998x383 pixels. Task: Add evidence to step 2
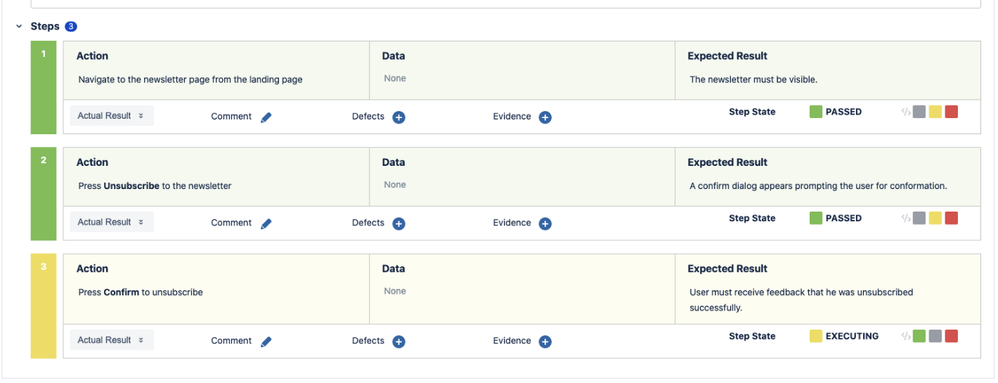click(545, 223)
